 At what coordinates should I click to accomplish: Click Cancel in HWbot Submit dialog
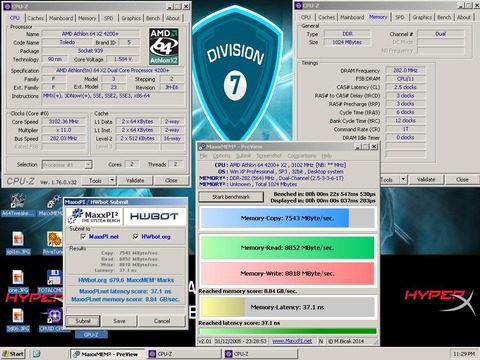tap(162, 321)
